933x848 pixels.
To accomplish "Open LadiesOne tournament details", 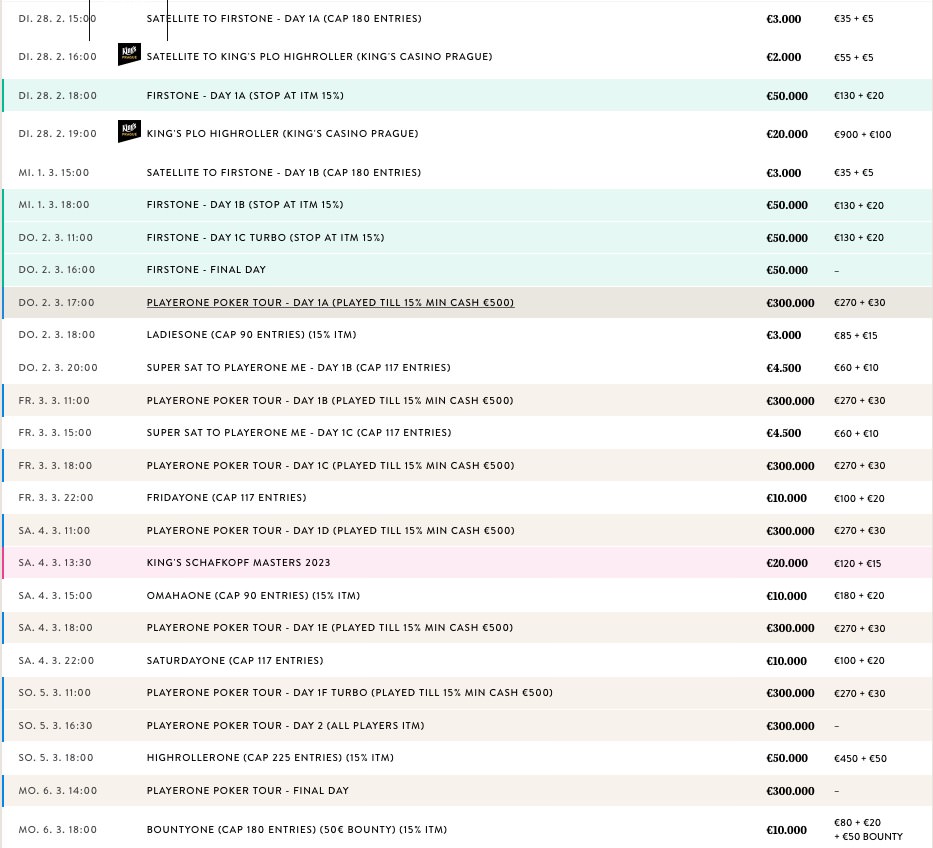I will tap(251, 335).
